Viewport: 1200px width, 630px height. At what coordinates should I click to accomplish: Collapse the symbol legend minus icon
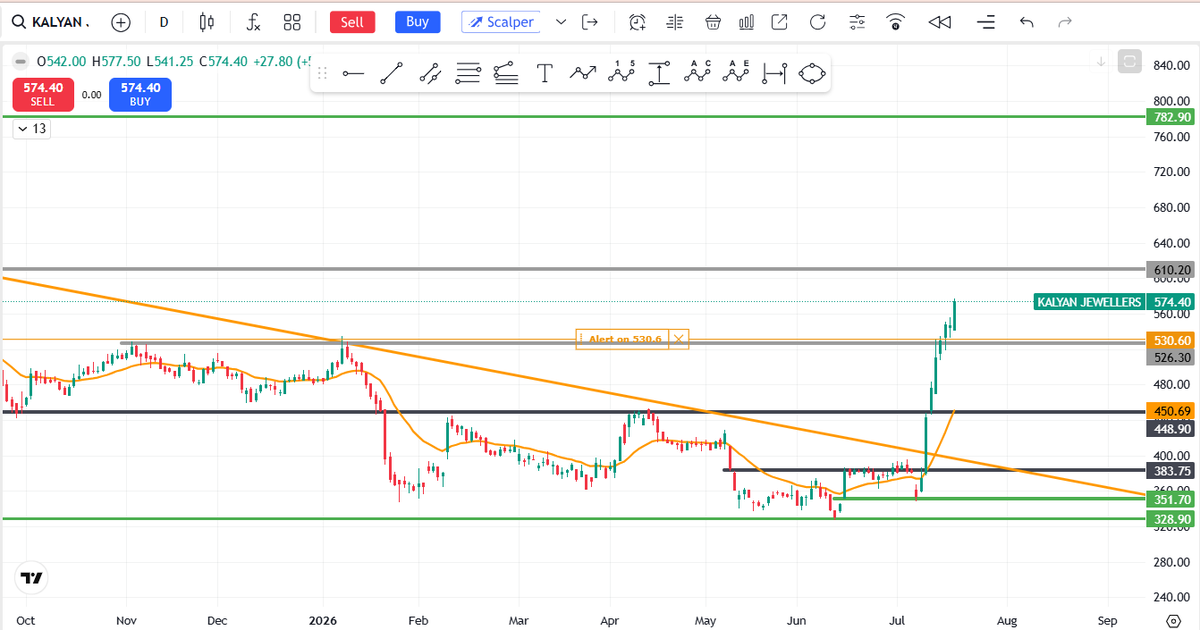point(18,61)
